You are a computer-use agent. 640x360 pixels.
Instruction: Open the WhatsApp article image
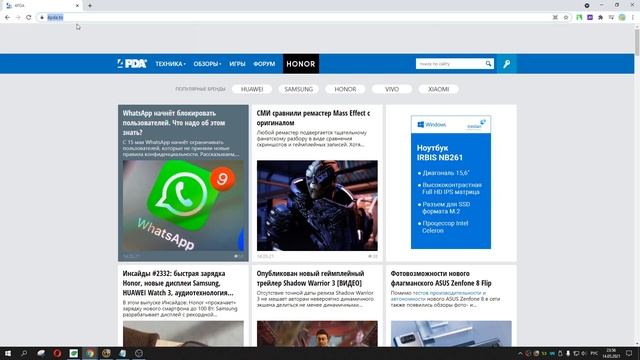click(x=183, y=205)
